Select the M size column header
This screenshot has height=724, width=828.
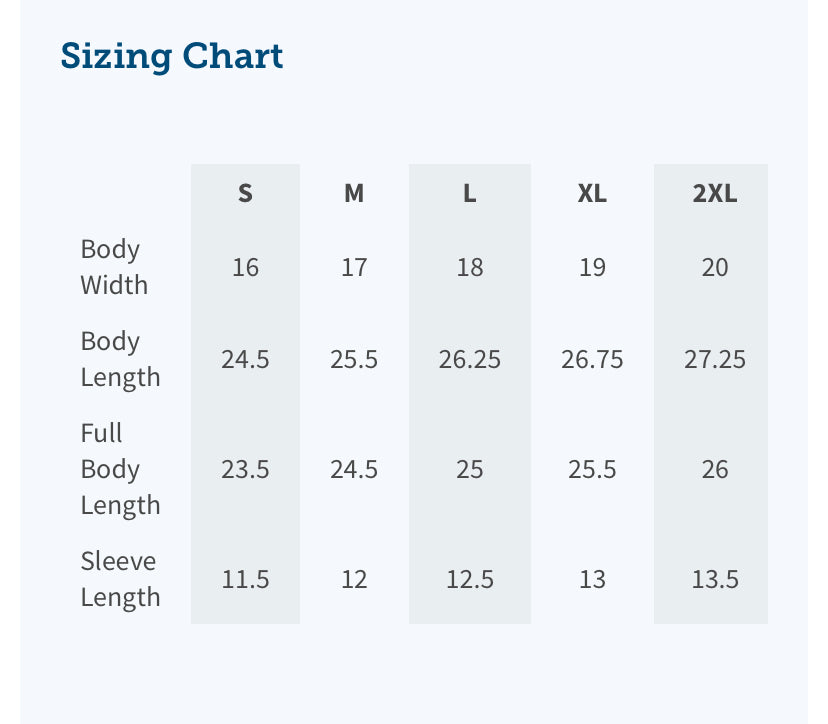point(354,194)
